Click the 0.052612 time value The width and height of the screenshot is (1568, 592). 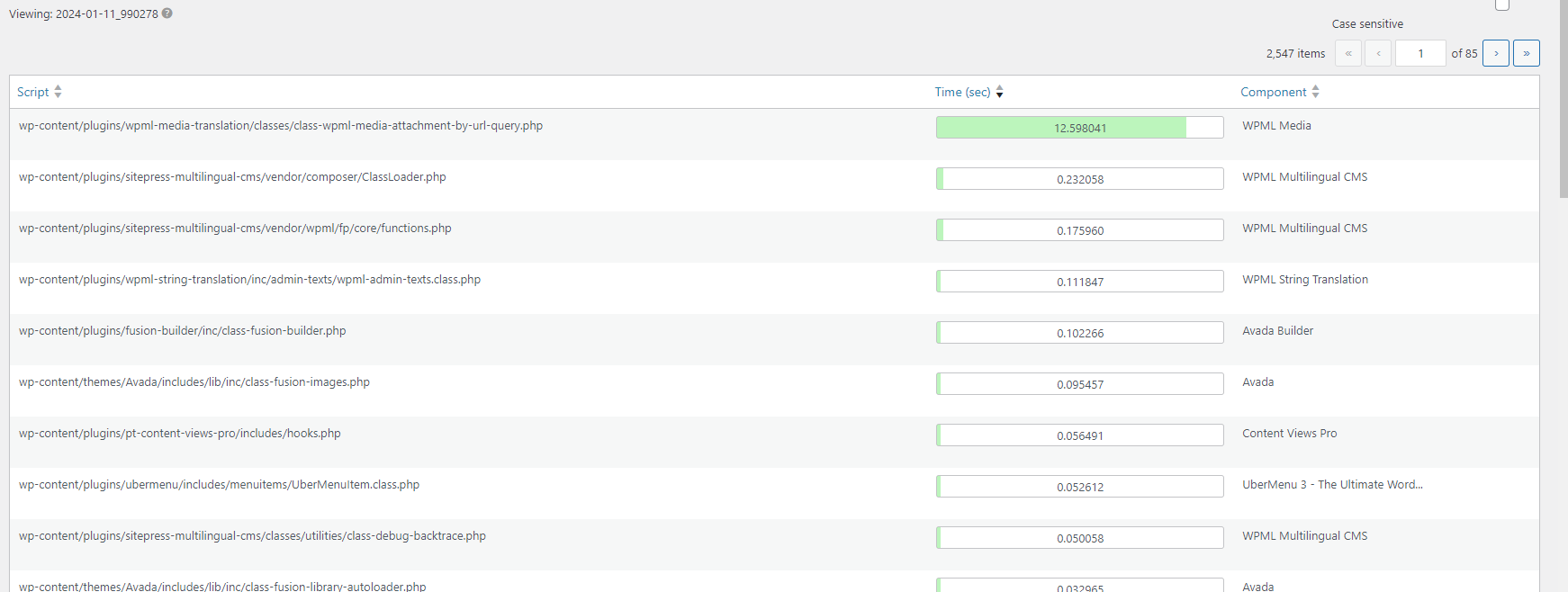(x=1080, y=487)
